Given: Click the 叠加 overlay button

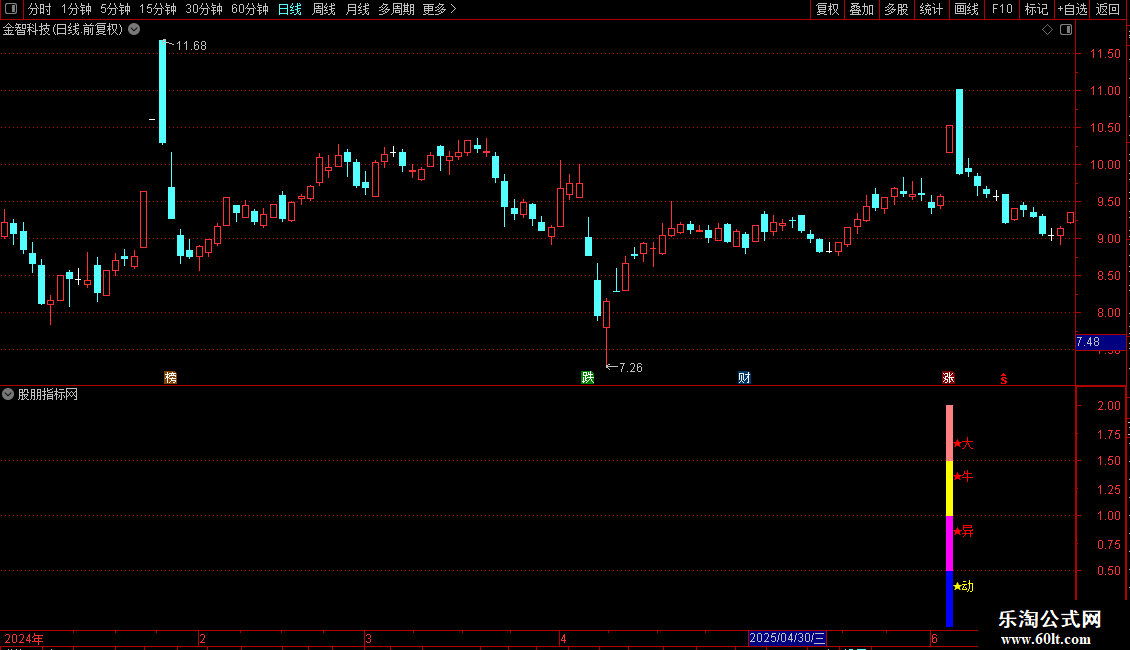Looking at the screenshot, I should [861, 9].
